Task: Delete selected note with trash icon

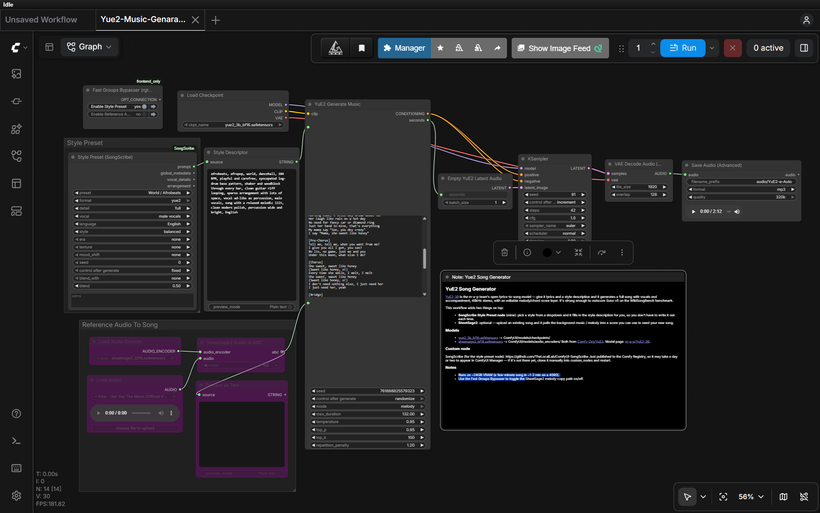Action: click(505, 253)
